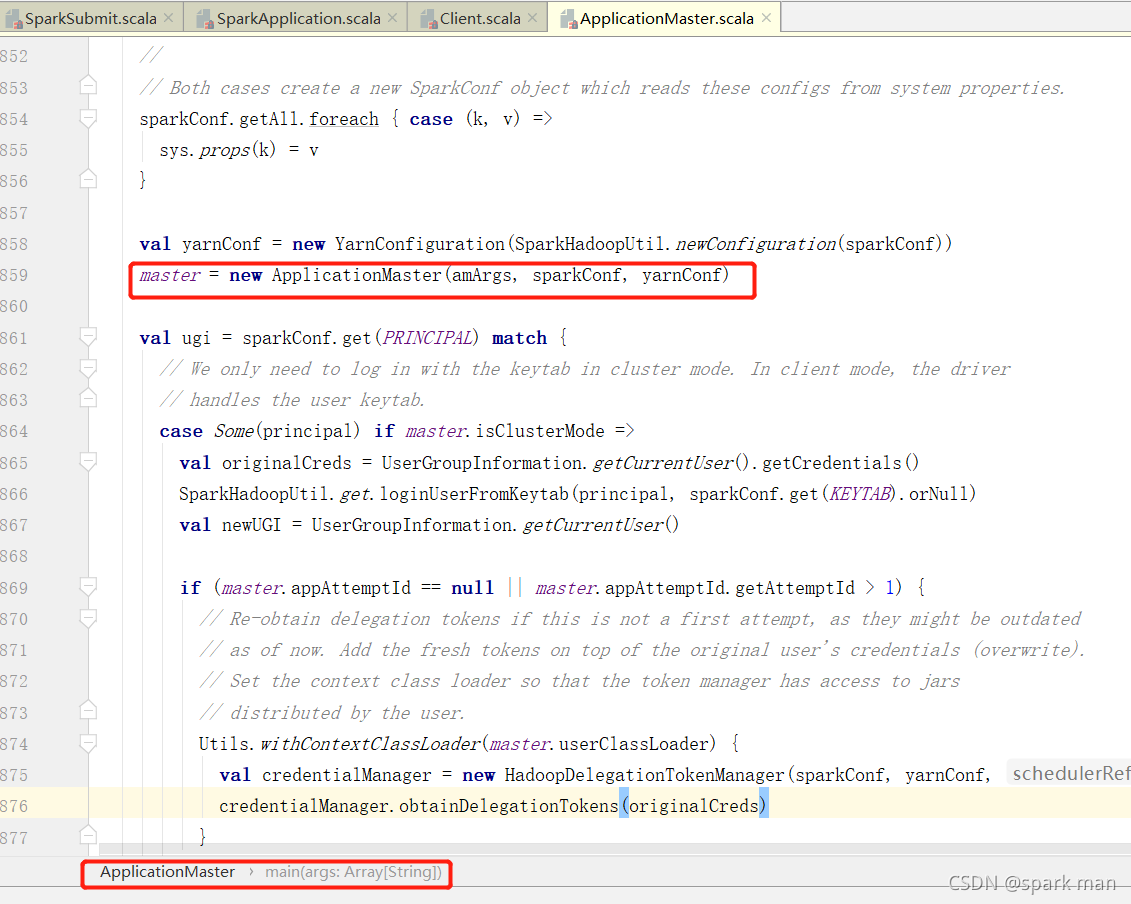Click loginUserFromKeytab on line 866
Viewport: 1131px width, 904px height.
[474, 493]
